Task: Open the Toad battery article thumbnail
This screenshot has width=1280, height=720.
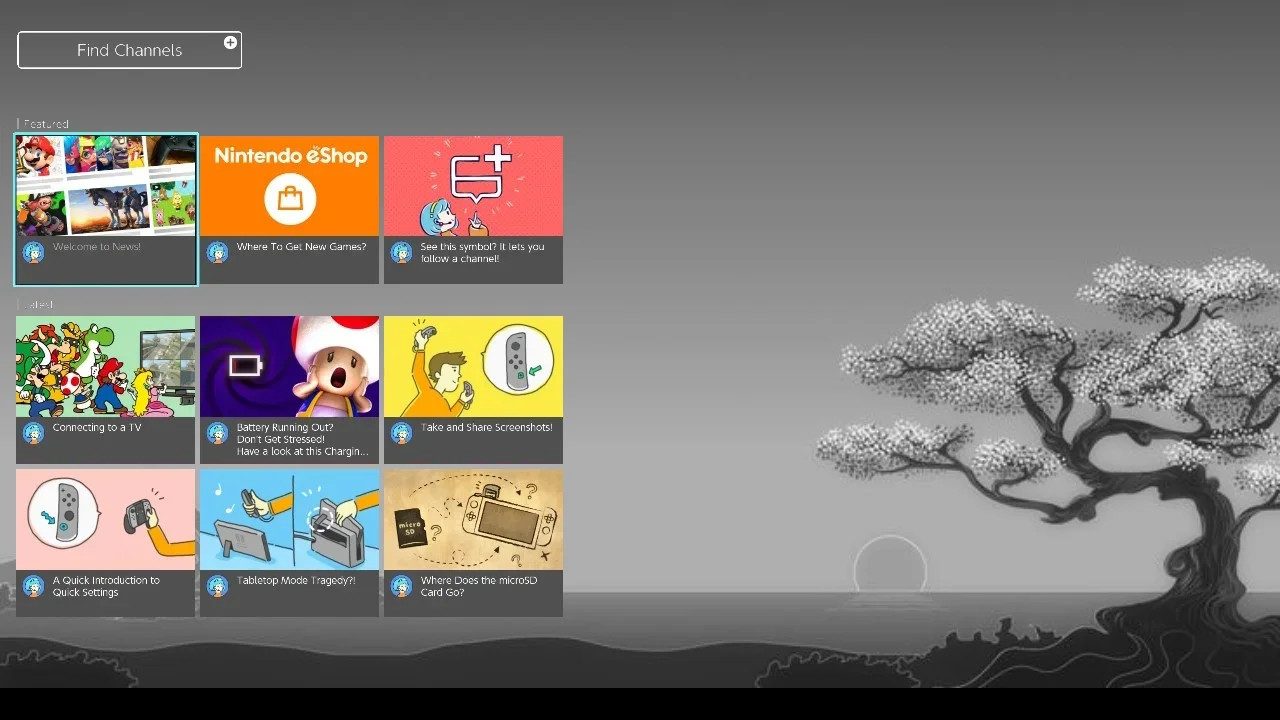Action: [x=289, y=366]
